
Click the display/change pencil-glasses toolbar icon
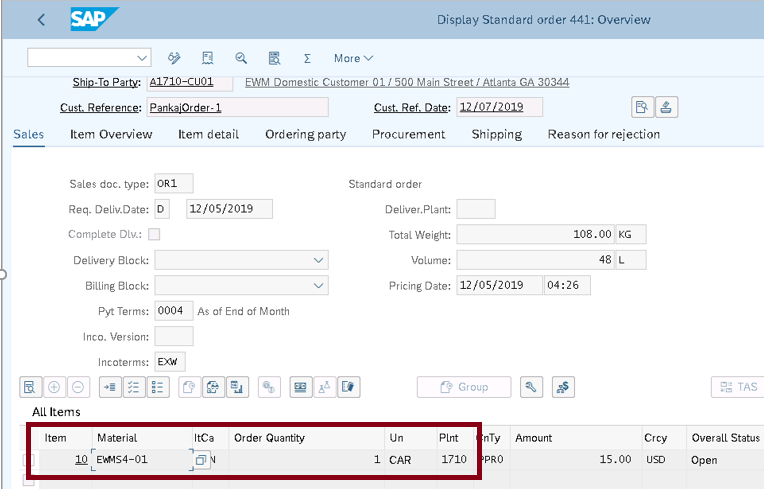(x=175, y=58)
